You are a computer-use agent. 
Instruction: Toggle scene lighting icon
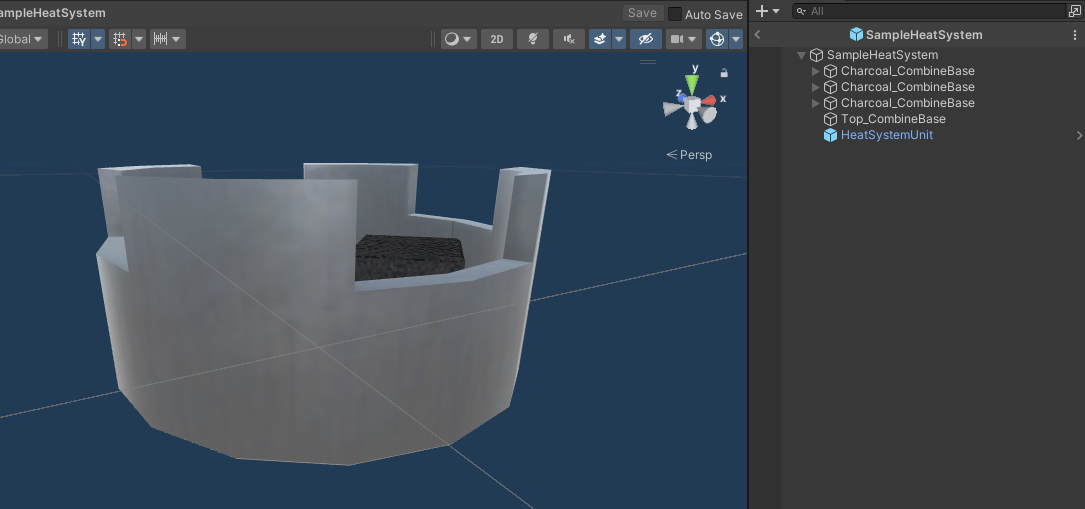(x=533, y=39)
